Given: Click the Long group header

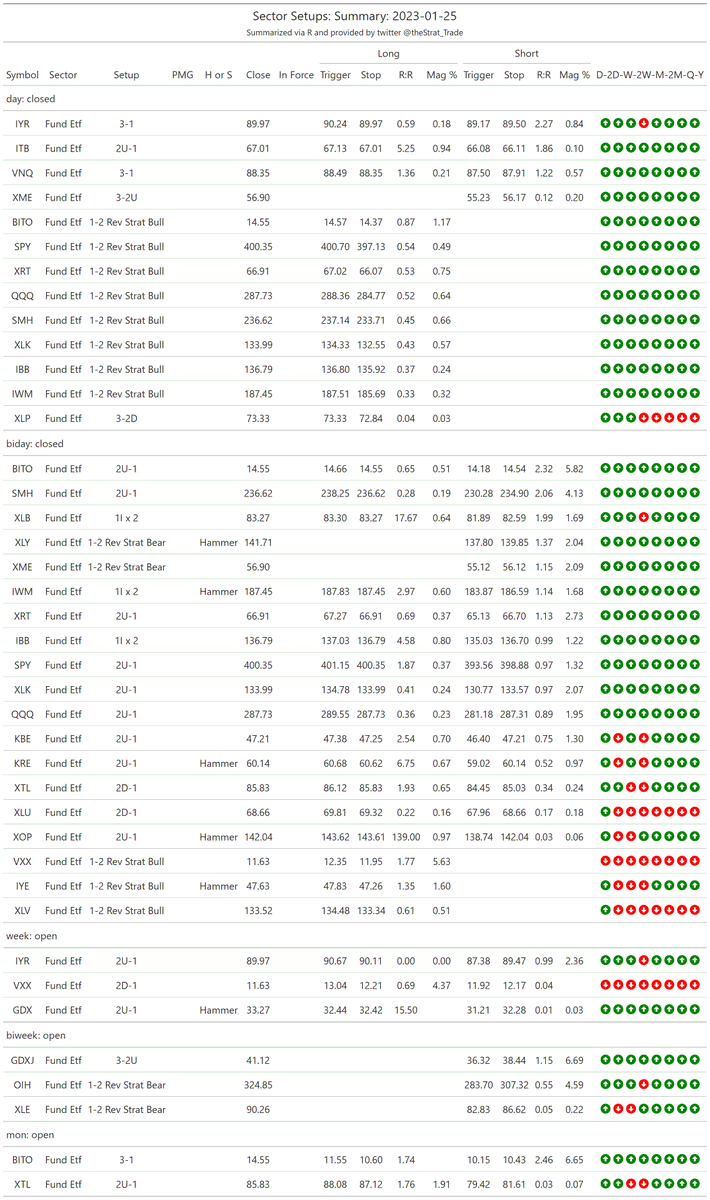Looking at the screenshot, I should [389, 53].
